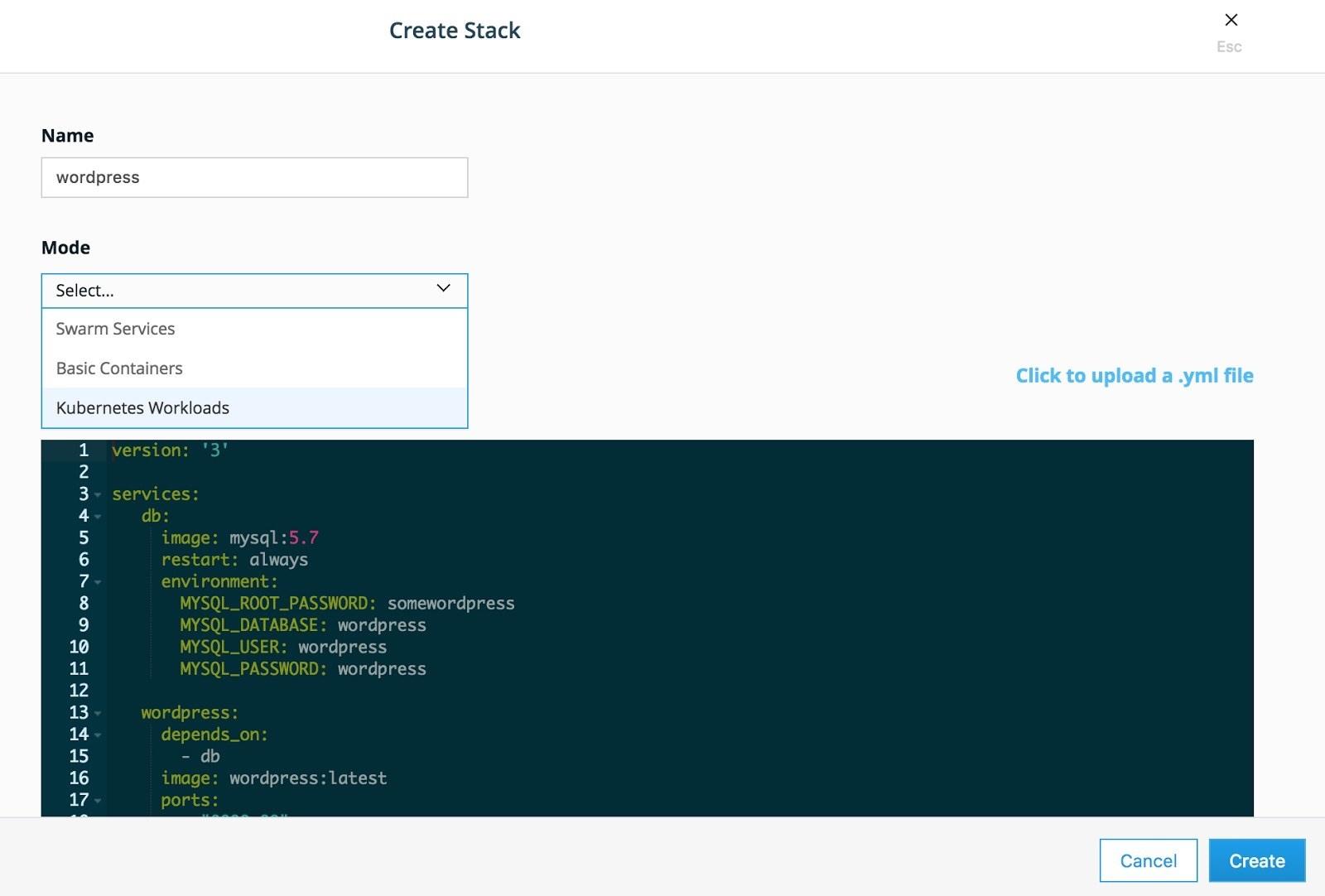Collapse the wordpress service fold arrow
The width and height of the screenshot is (1325, 896).
coord(97,714)
